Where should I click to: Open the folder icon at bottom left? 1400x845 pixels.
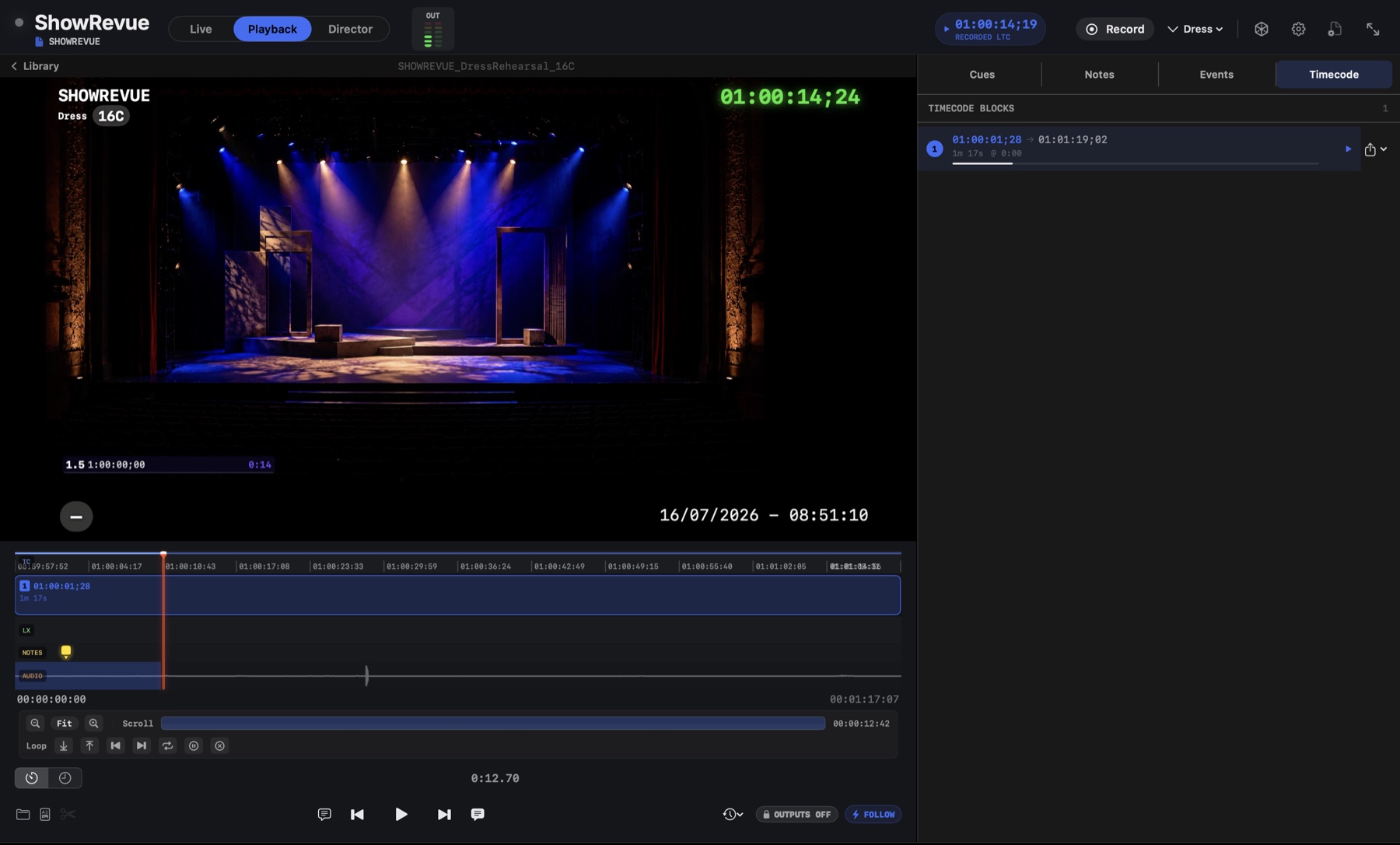(23, 815)
